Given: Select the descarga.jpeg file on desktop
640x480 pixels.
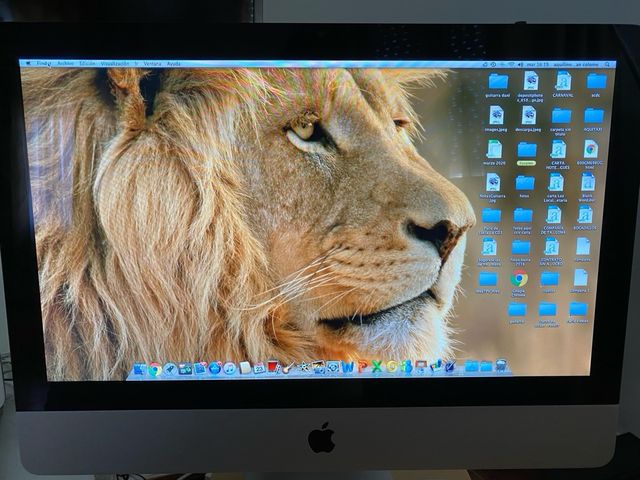Looking at the screenshot, I should click(x=529, y=119).
